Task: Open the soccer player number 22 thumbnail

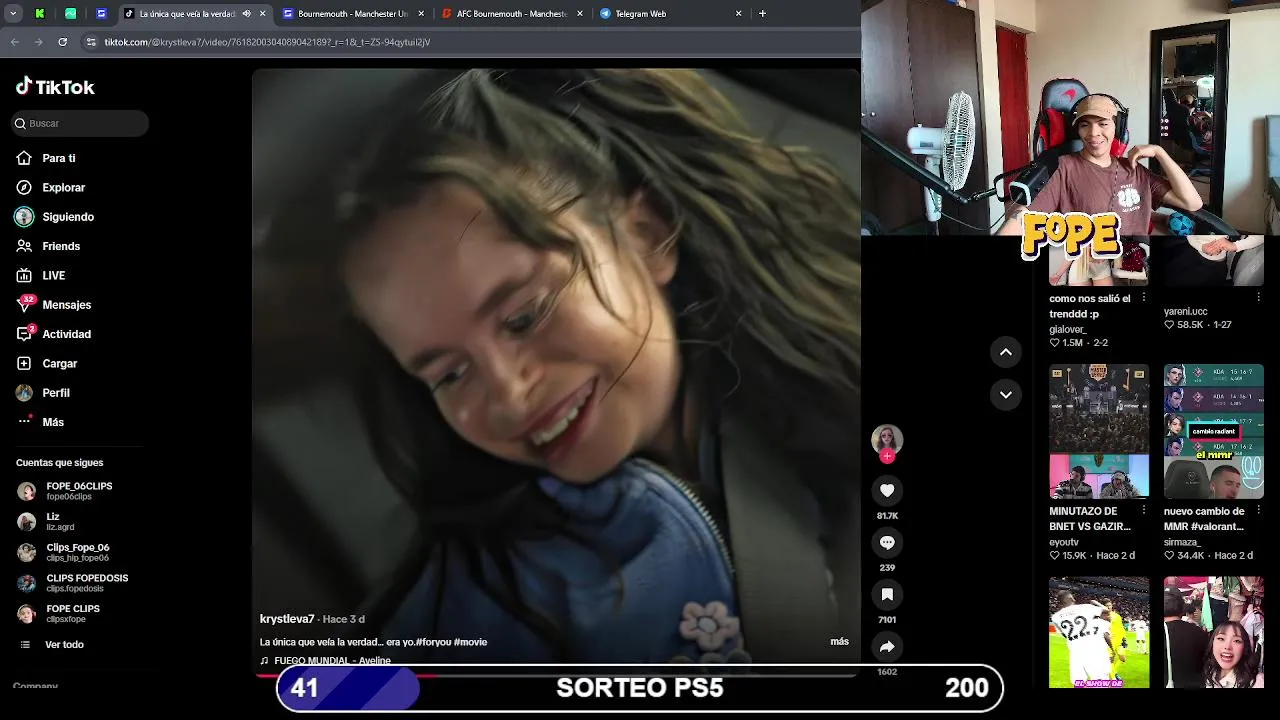Action: (1099, 632)
